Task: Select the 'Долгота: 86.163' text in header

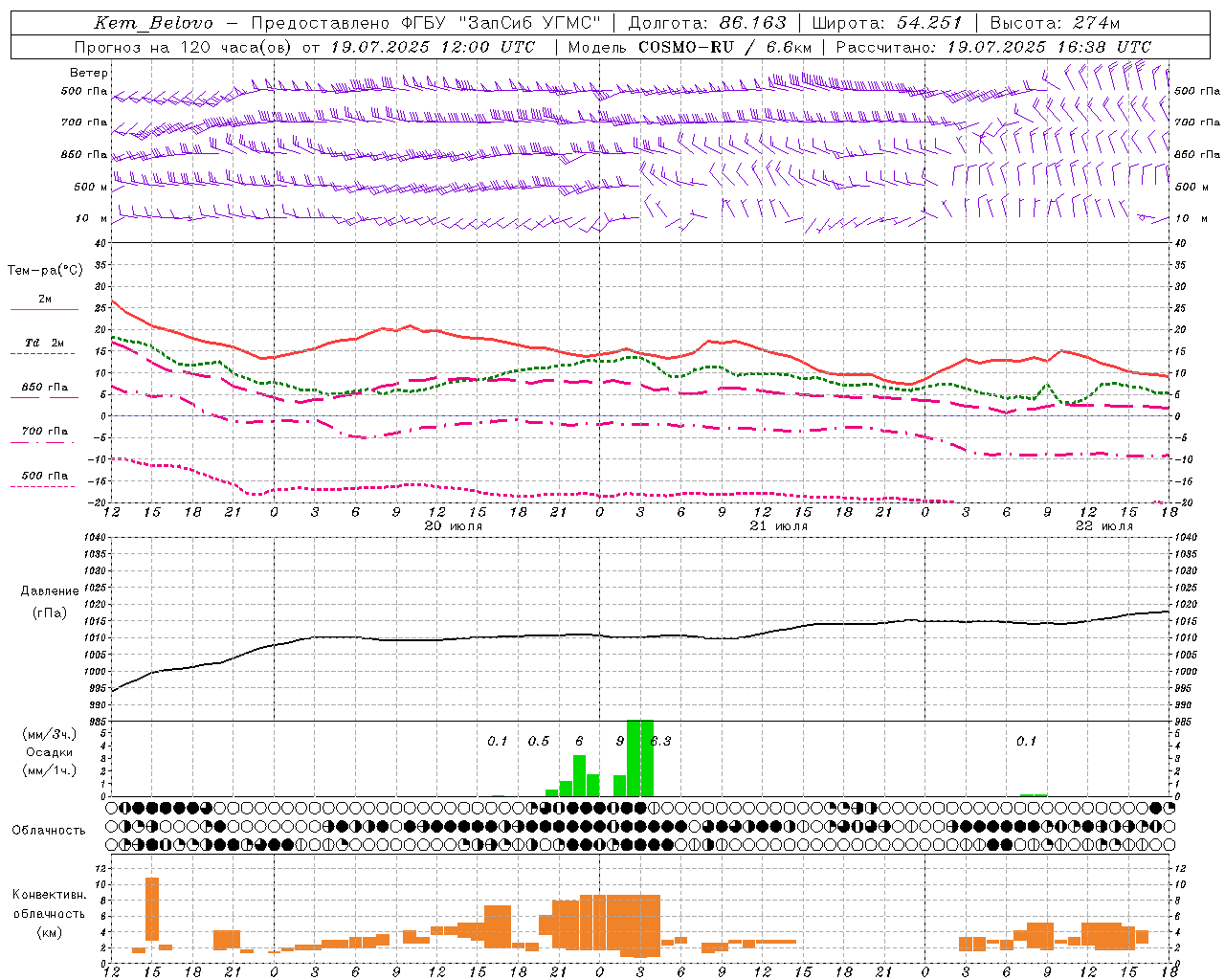Action: click(x=707, y=23)
